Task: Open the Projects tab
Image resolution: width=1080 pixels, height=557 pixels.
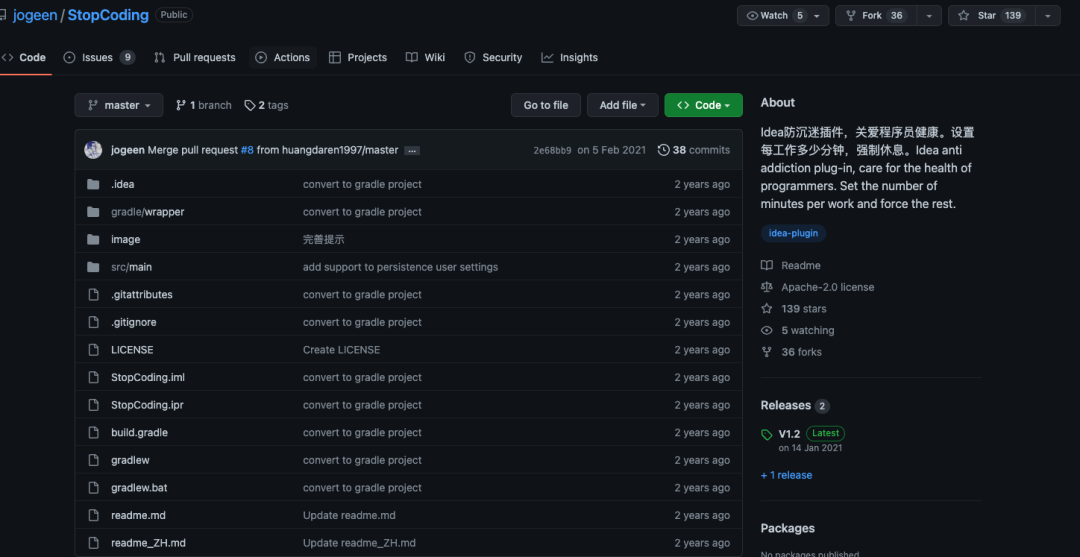Action: (x=357, y=58)
